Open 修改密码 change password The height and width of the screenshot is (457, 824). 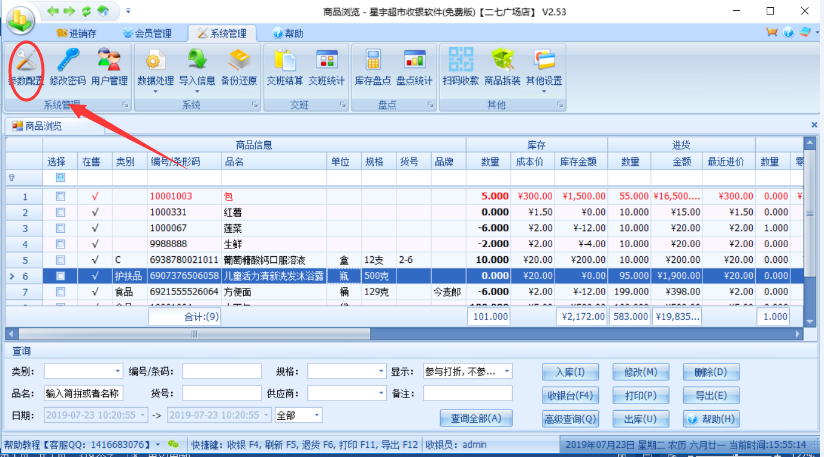67,67
